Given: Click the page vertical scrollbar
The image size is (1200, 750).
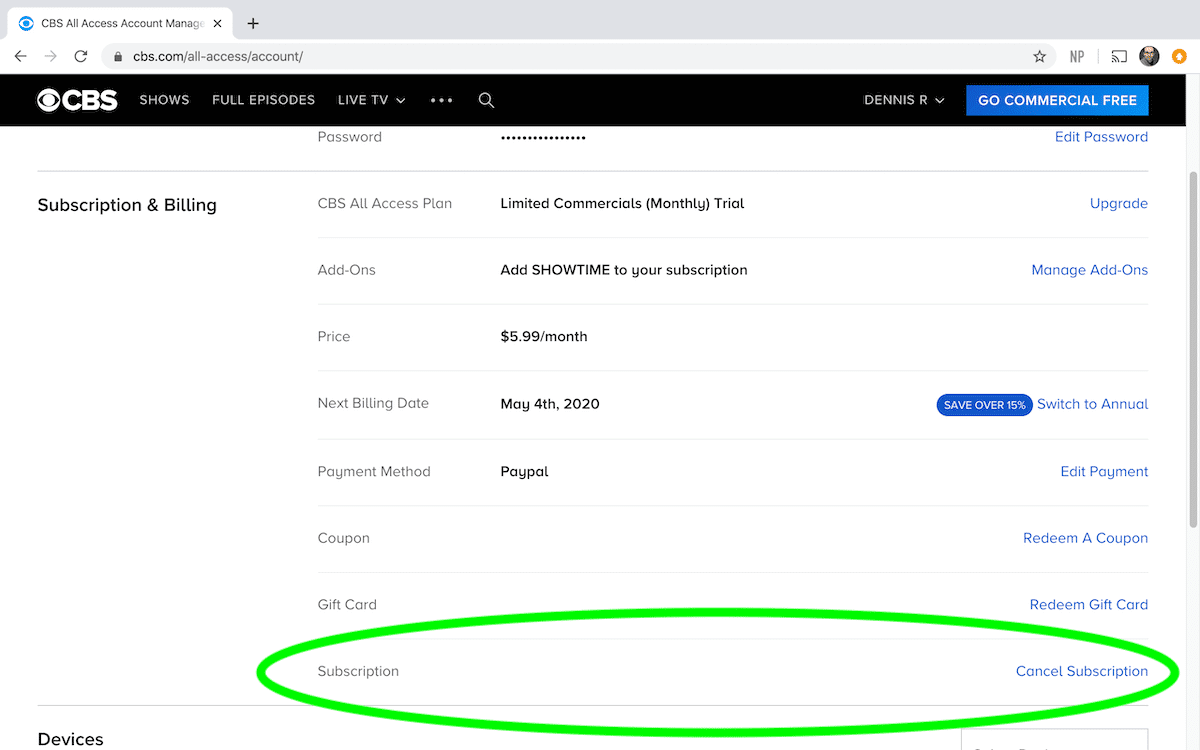Looking at the screenshot, I should pyautogui.click(x=1191, y=350).
